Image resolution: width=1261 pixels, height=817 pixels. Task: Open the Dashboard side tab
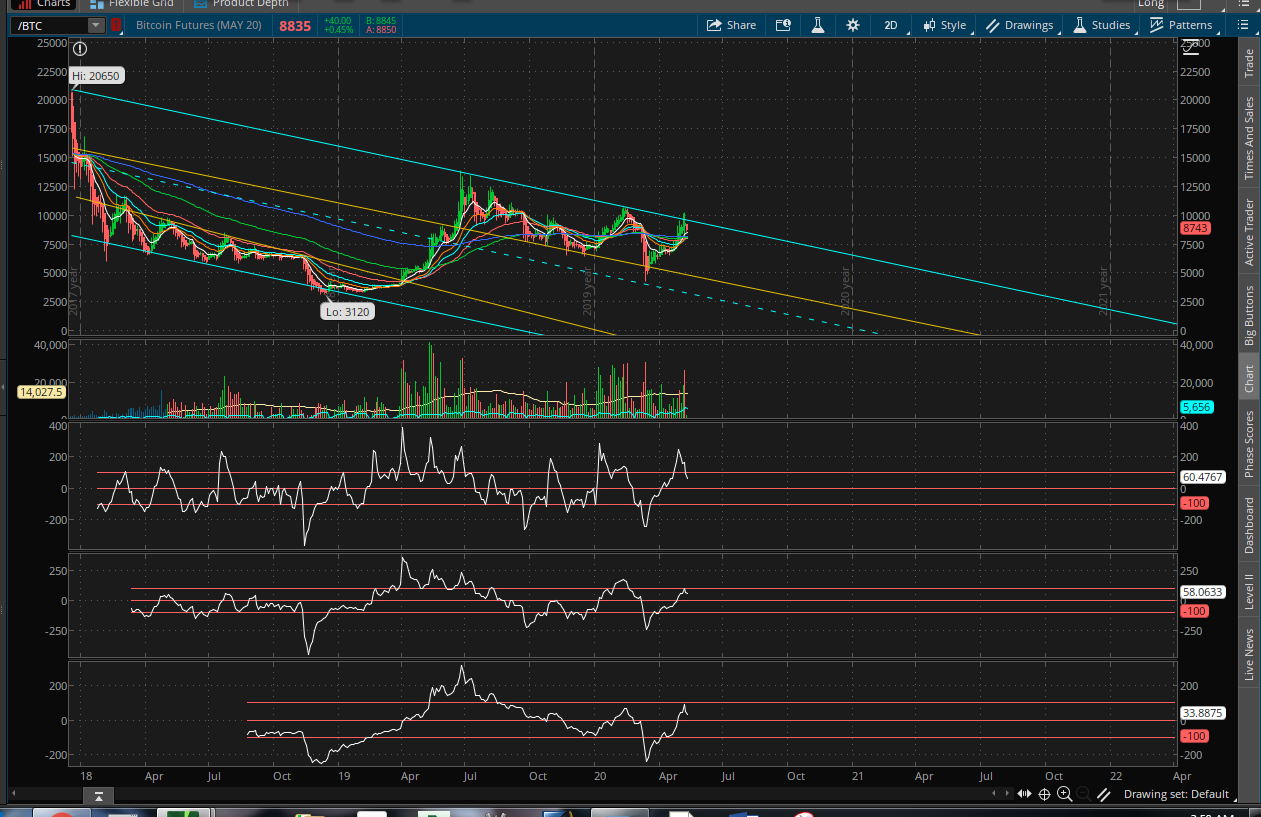1249,525
